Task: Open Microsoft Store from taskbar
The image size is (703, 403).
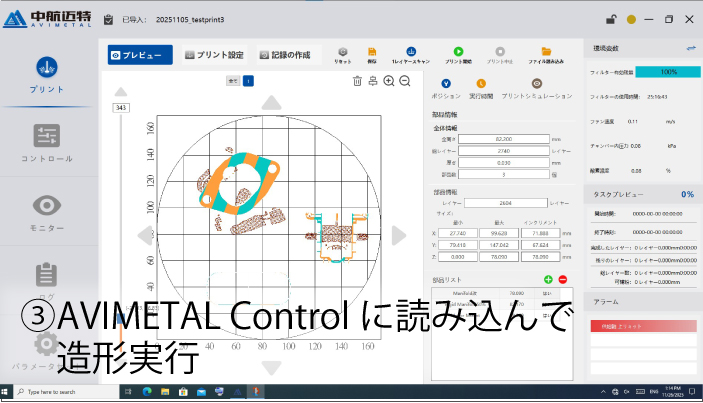Action: tap(183, 392)
